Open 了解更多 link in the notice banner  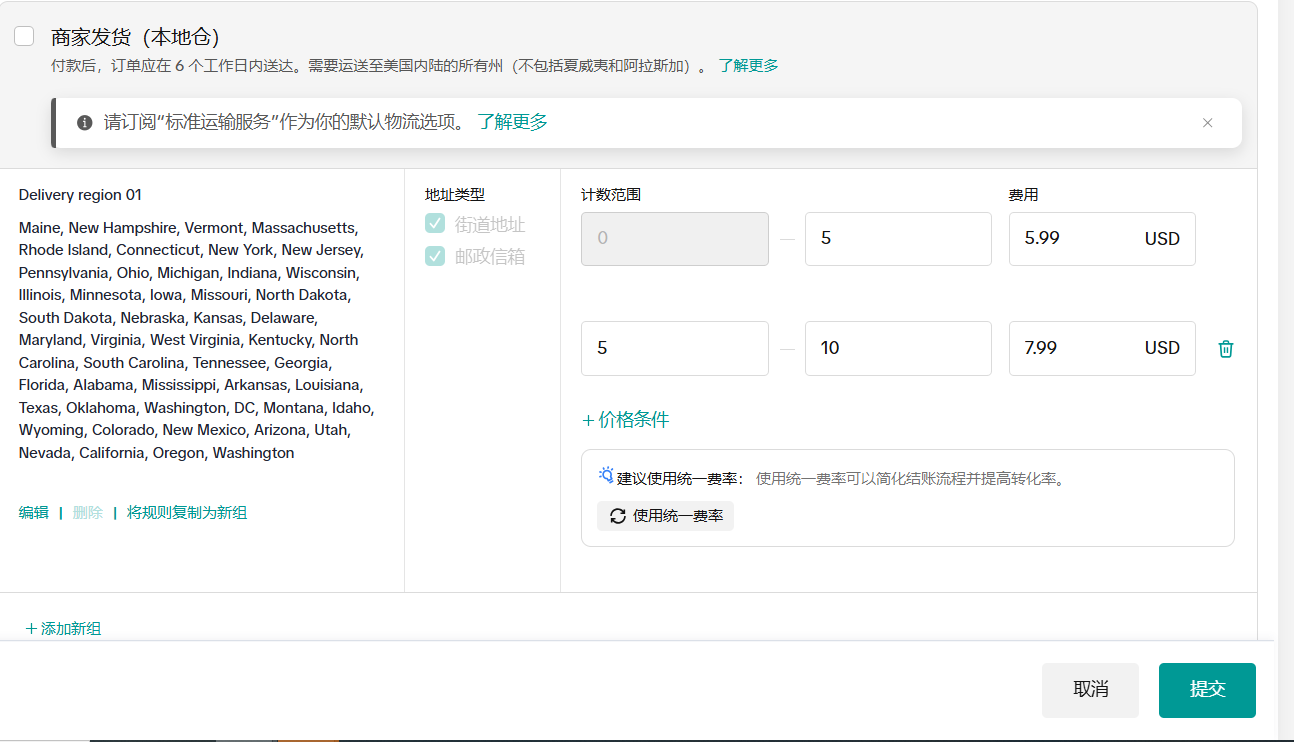coord(512,122)
